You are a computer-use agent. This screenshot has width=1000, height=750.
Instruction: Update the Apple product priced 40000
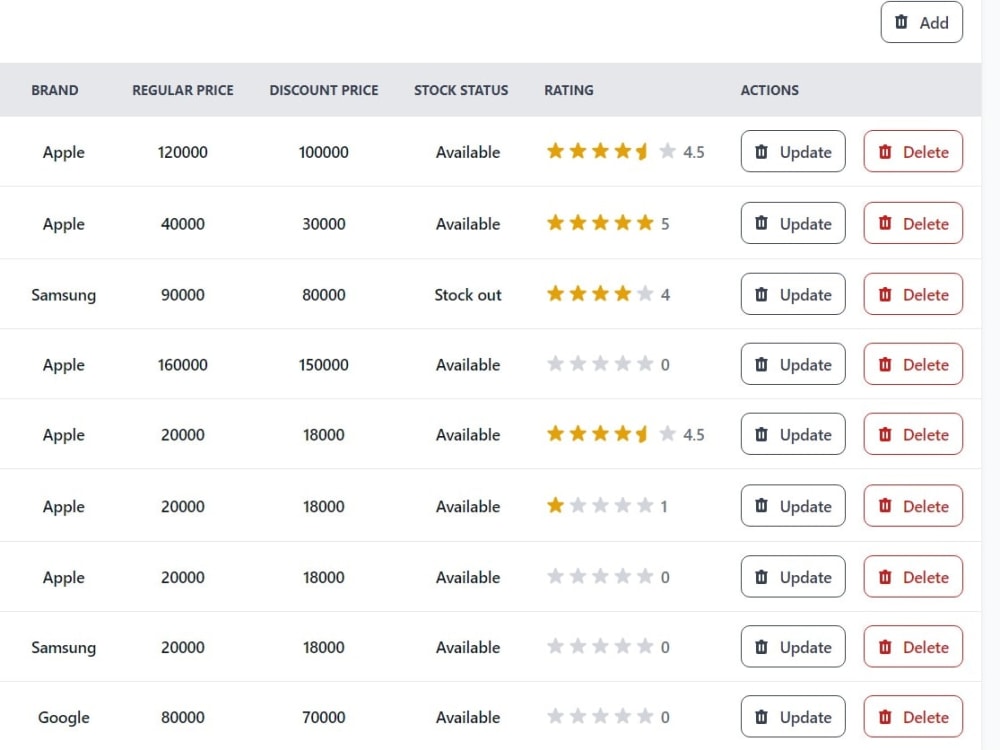(793, 223)
